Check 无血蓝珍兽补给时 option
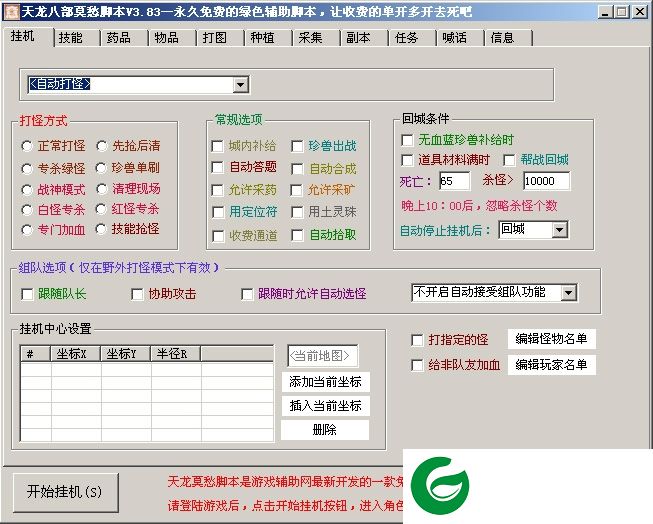This screenshot has width=653, height=524. tap(407, 140)
